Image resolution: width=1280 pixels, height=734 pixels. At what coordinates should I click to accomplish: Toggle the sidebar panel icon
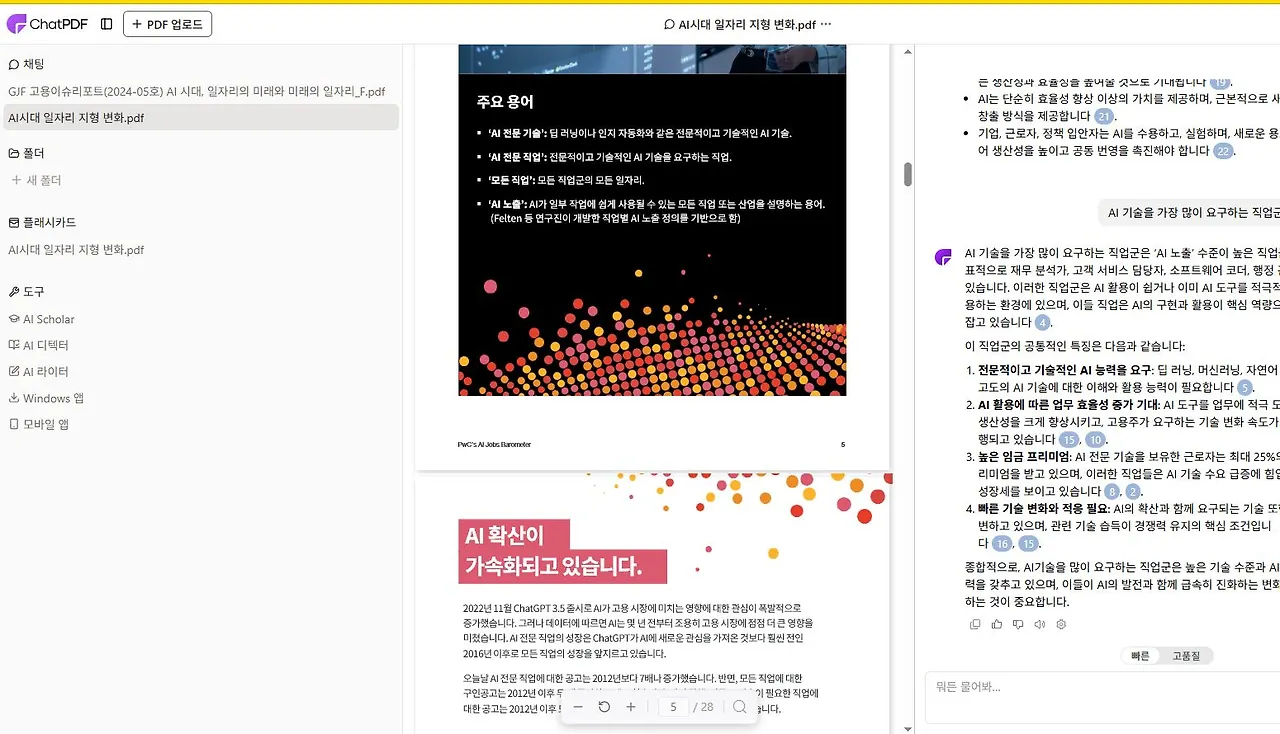106,24
